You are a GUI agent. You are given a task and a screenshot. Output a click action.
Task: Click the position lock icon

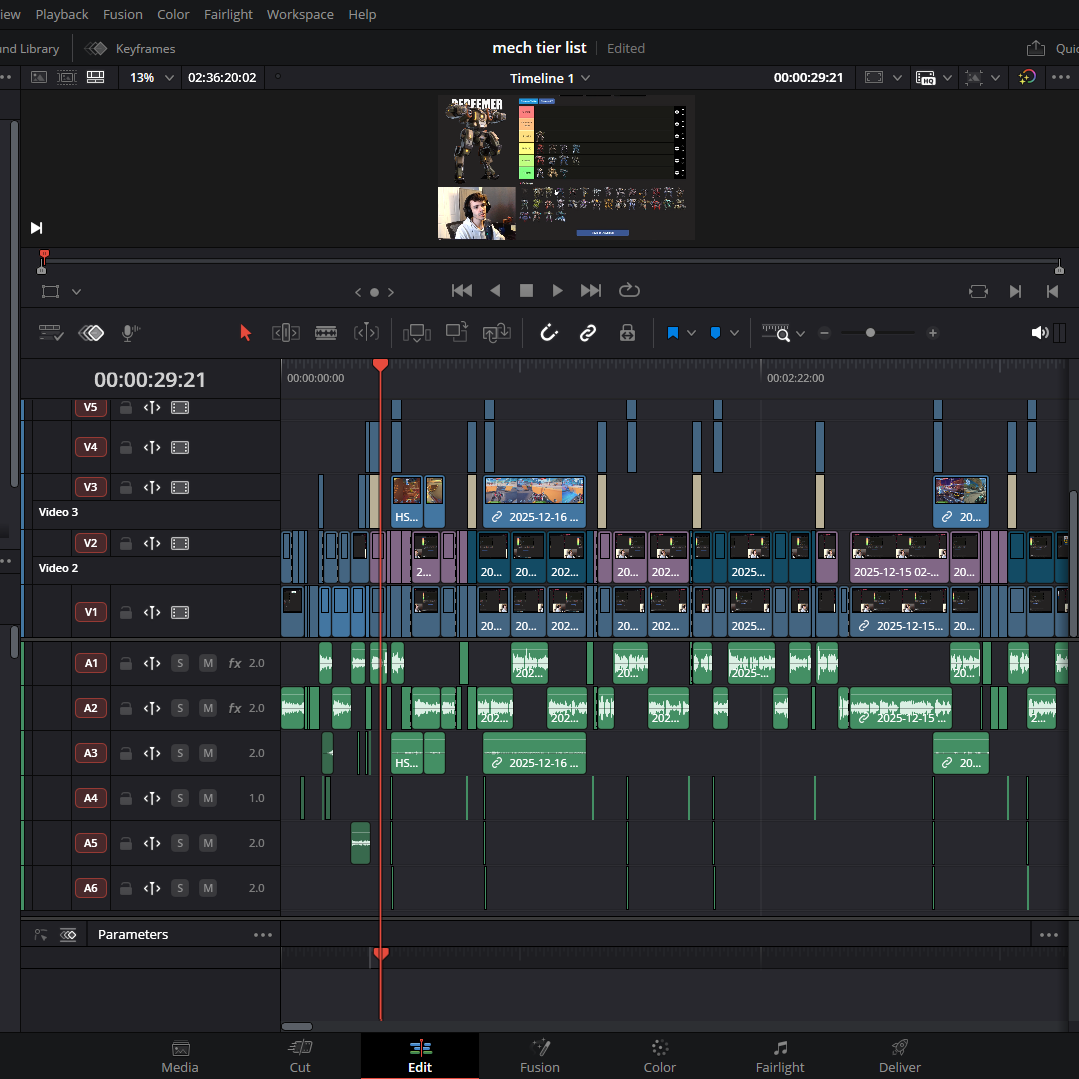pos(627,333)
